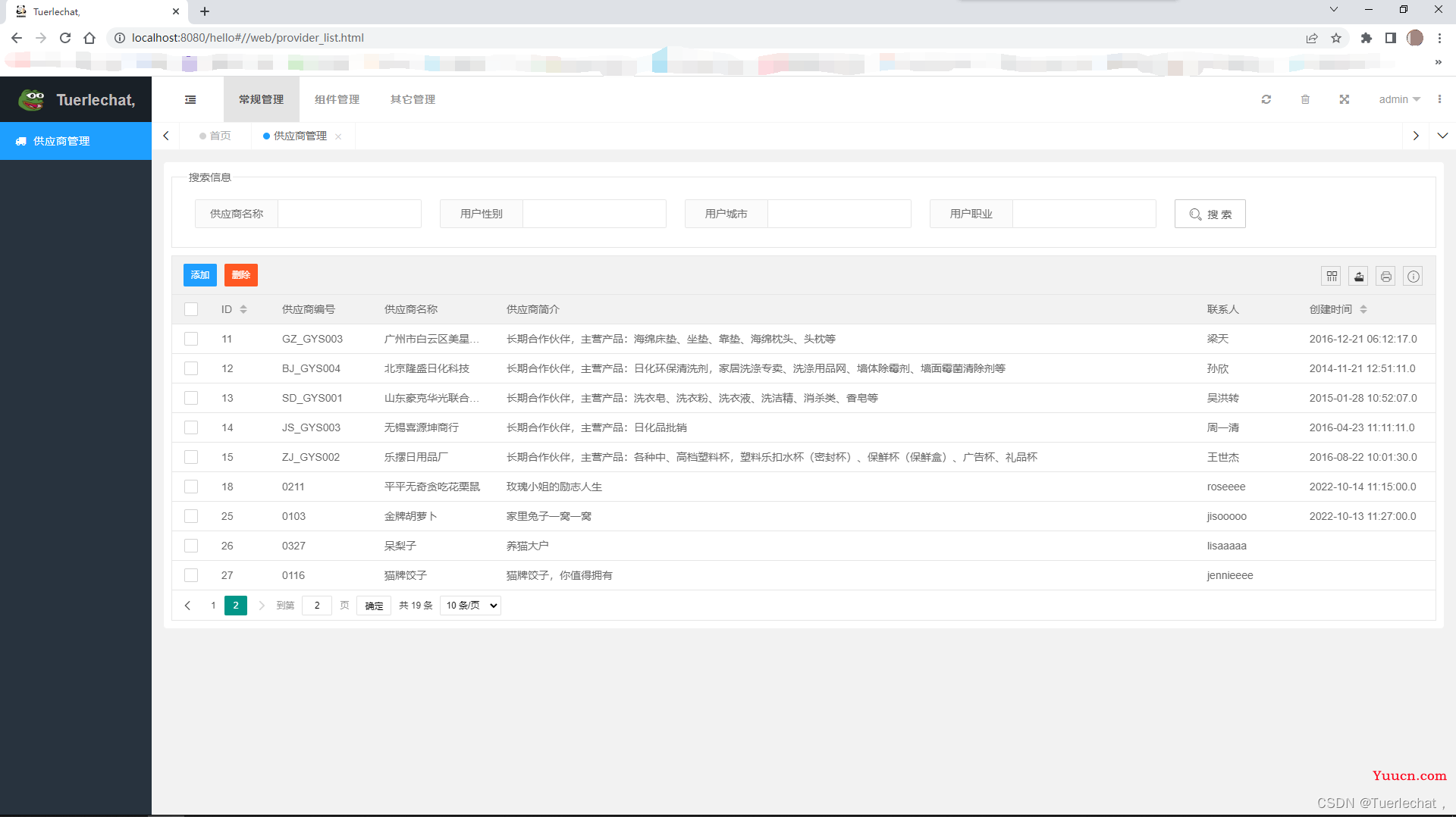Click the browser address bar URL
Viewport: 1456px width, 817px height.
point(248,38)
